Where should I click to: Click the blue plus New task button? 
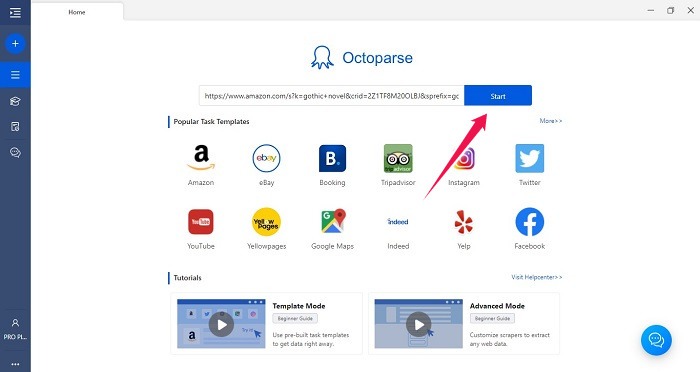pos(15,44)
